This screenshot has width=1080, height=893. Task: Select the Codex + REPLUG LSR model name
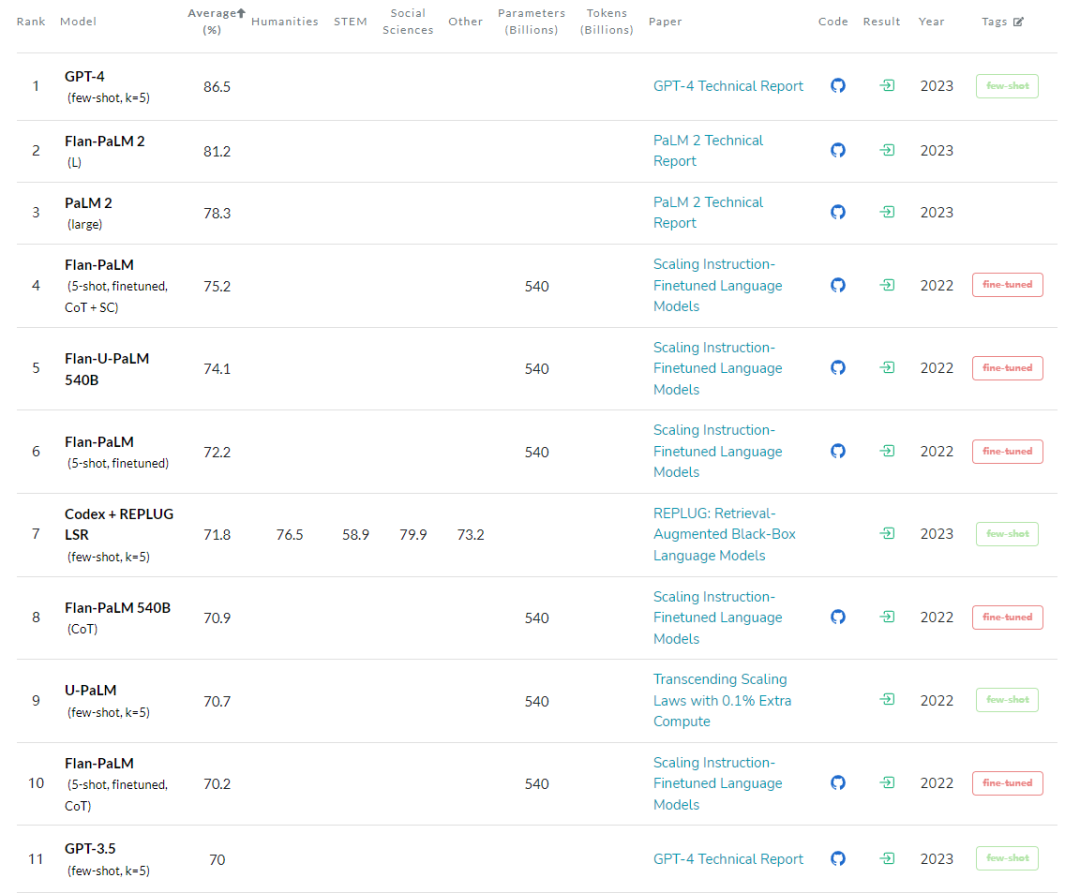coord(119,524)
